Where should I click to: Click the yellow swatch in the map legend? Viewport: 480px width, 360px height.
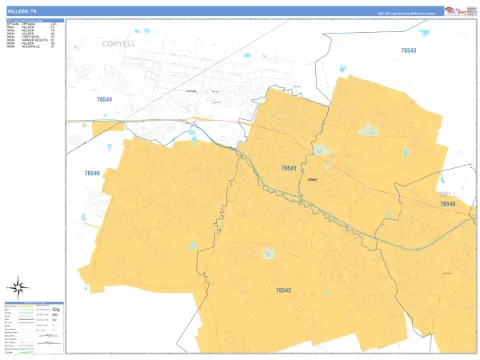coord(26,306)
